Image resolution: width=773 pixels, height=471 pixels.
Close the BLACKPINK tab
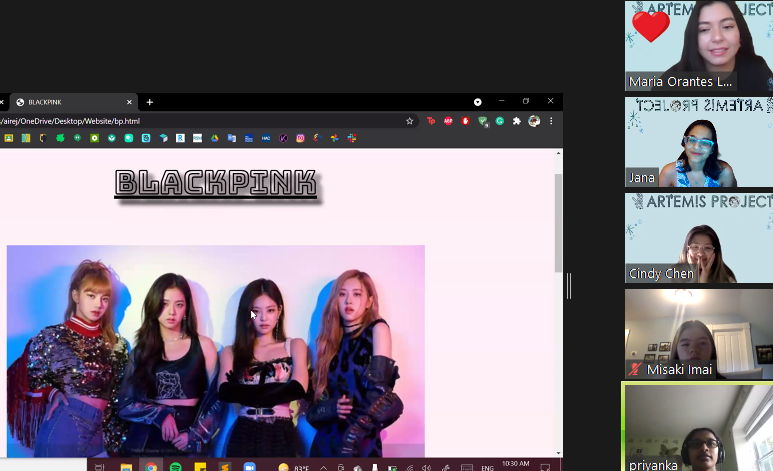pos(129,102)
